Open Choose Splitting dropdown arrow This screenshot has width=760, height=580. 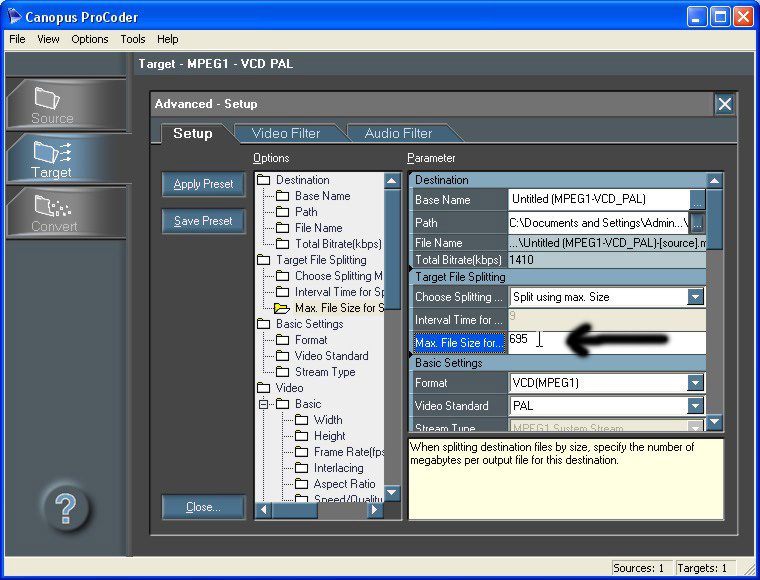point(695,297)
